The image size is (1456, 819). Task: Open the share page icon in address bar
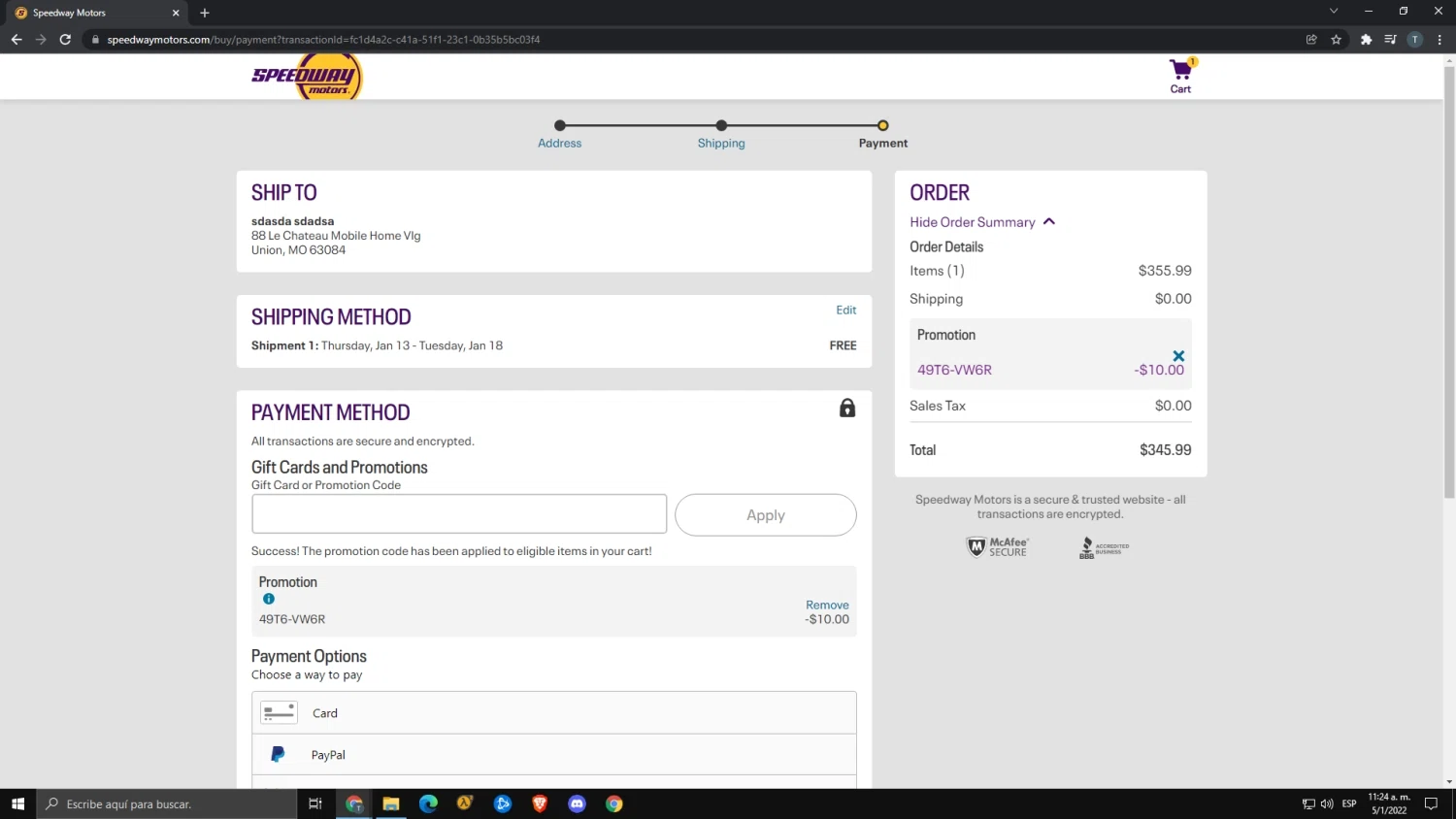pyautogui.click(x=1311, y=40)
